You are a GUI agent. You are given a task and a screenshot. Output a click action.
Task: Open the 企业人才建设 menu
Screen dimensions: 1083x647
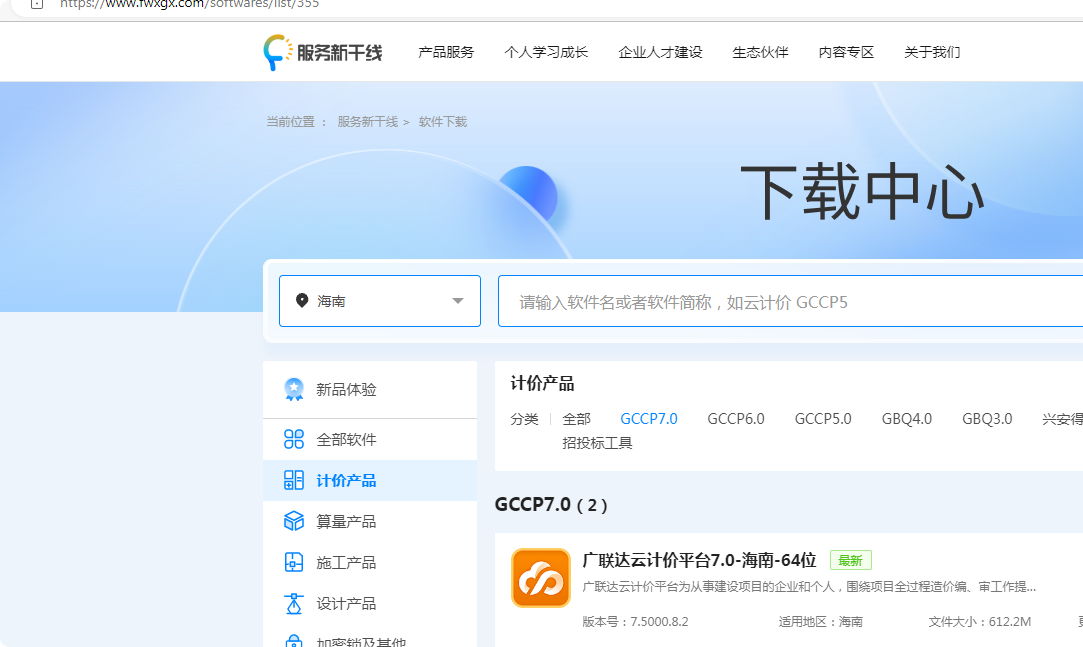pyautogui.click(x=660, y=52)
